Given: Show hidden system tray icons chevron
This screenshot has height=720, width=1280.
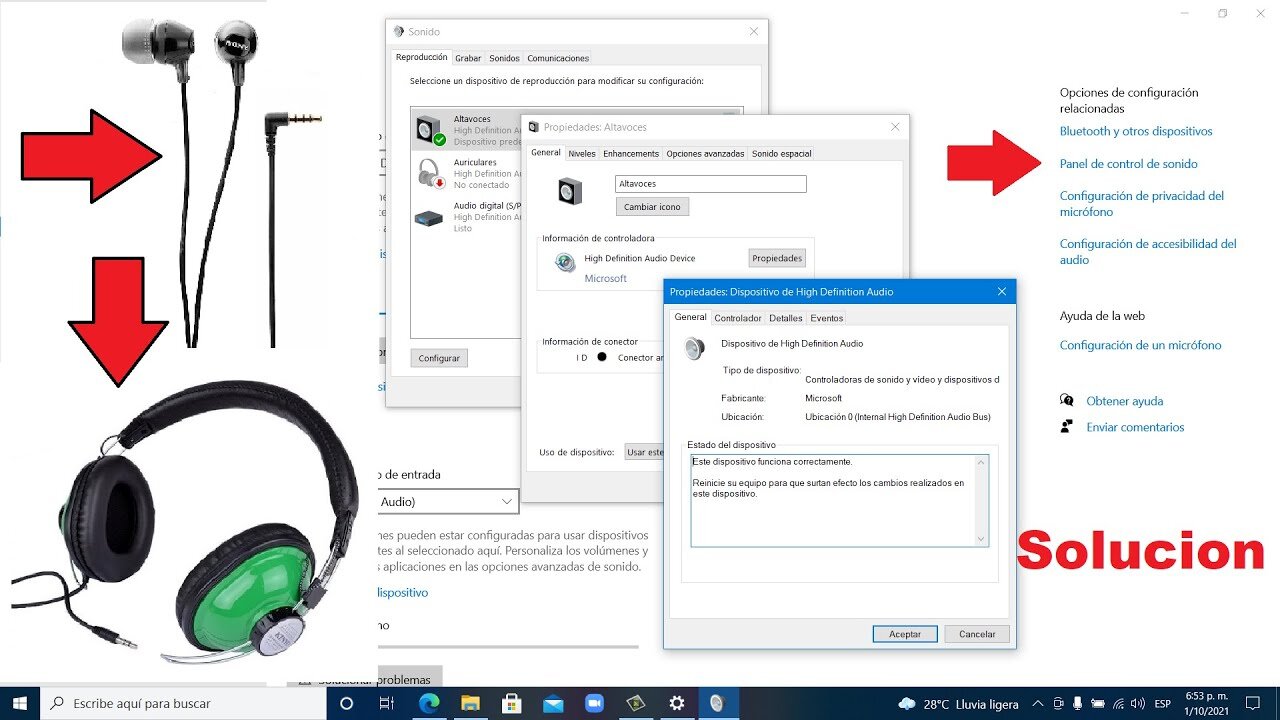Looking at the screenshot, I should coord(1037,704).
